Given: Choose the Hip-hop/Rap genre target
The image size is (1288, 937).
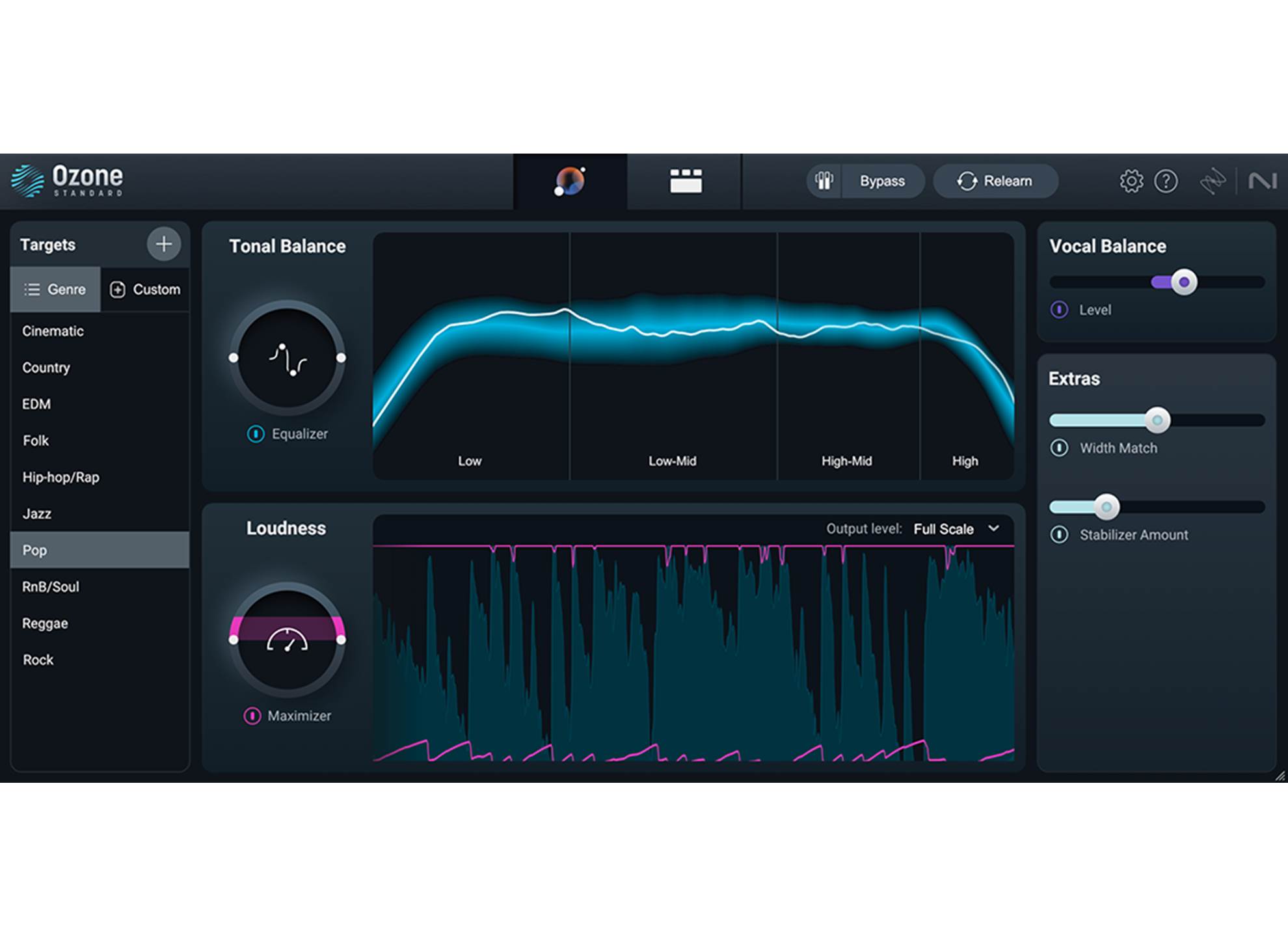Looking at the screenshot, I should [x=61, y=477].
